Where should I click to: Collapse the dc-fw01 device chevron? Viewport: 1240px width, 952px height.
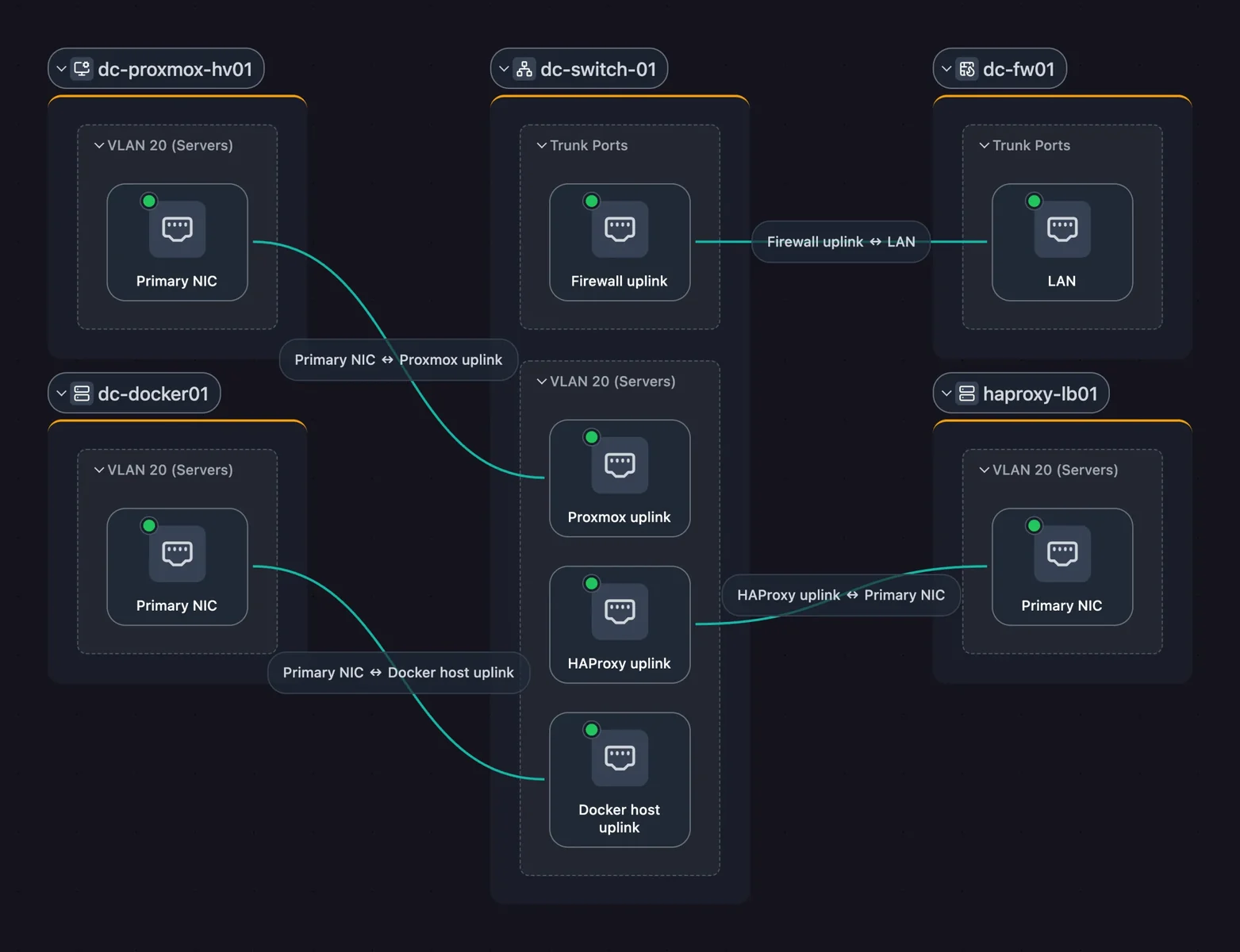(946, 69)
